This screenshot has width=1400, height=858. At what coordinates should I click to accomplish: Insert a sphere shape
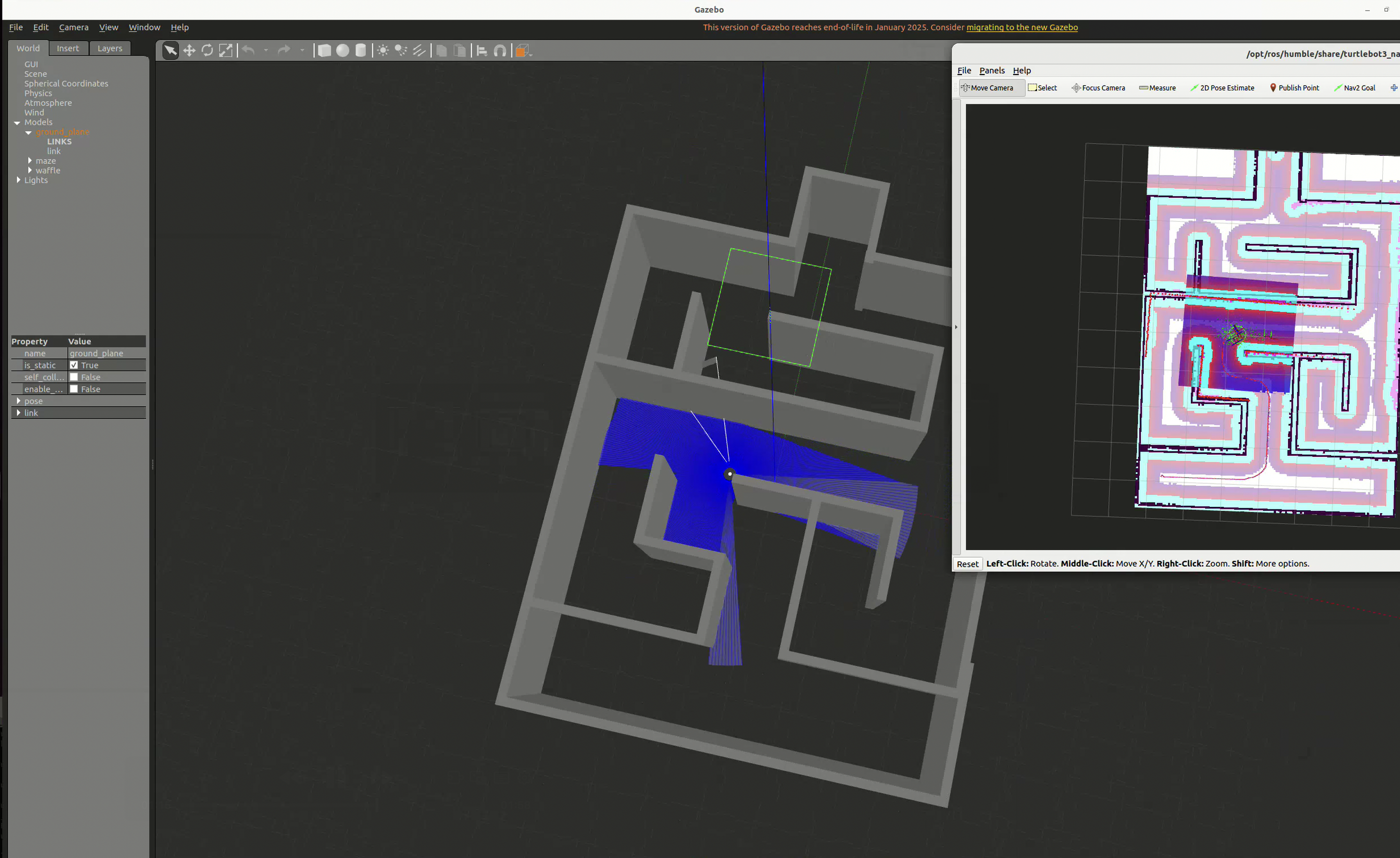(343, 50)
